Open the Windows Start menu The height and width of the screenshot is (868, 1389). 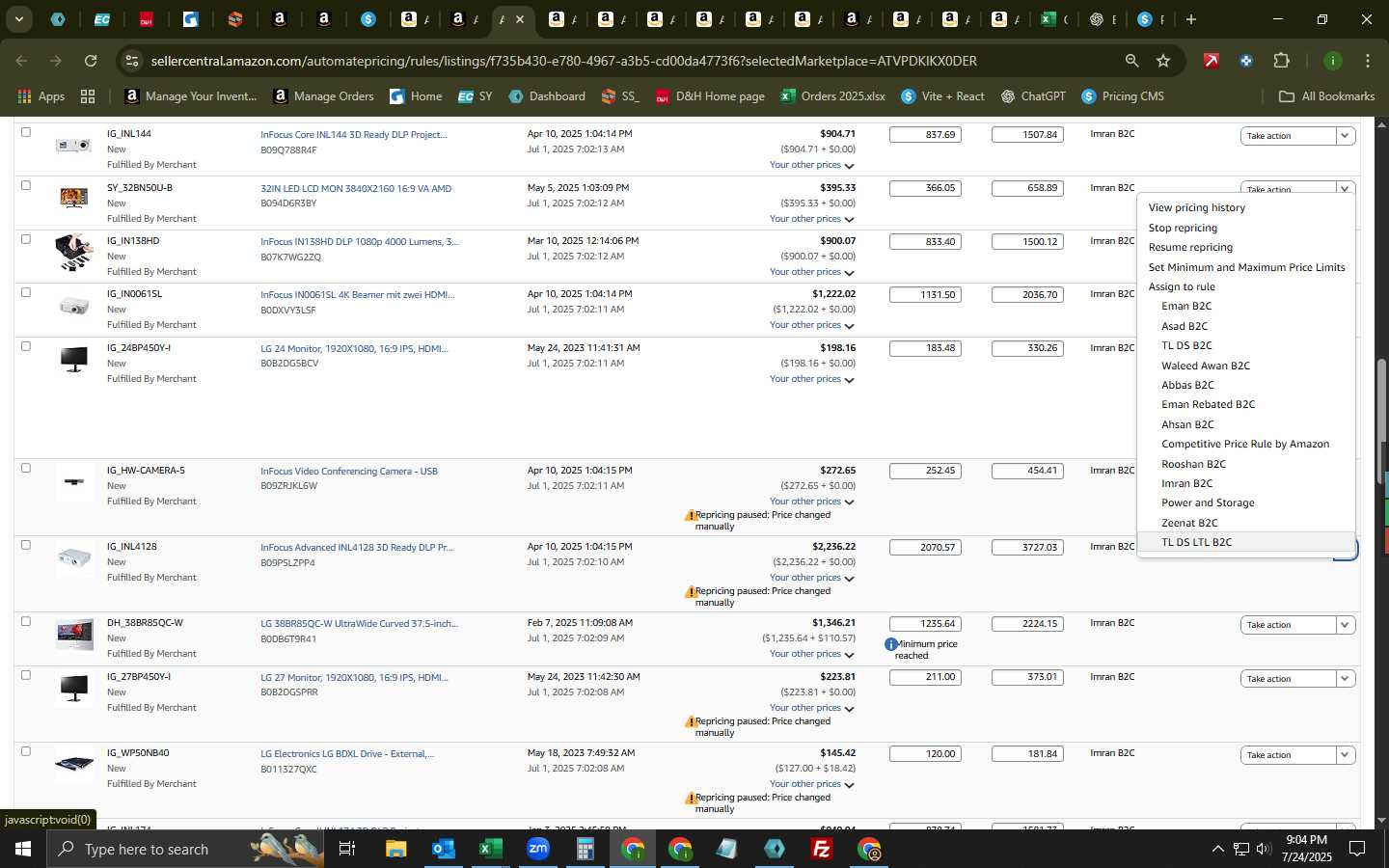pyautogui.click(x=22, y=849)
